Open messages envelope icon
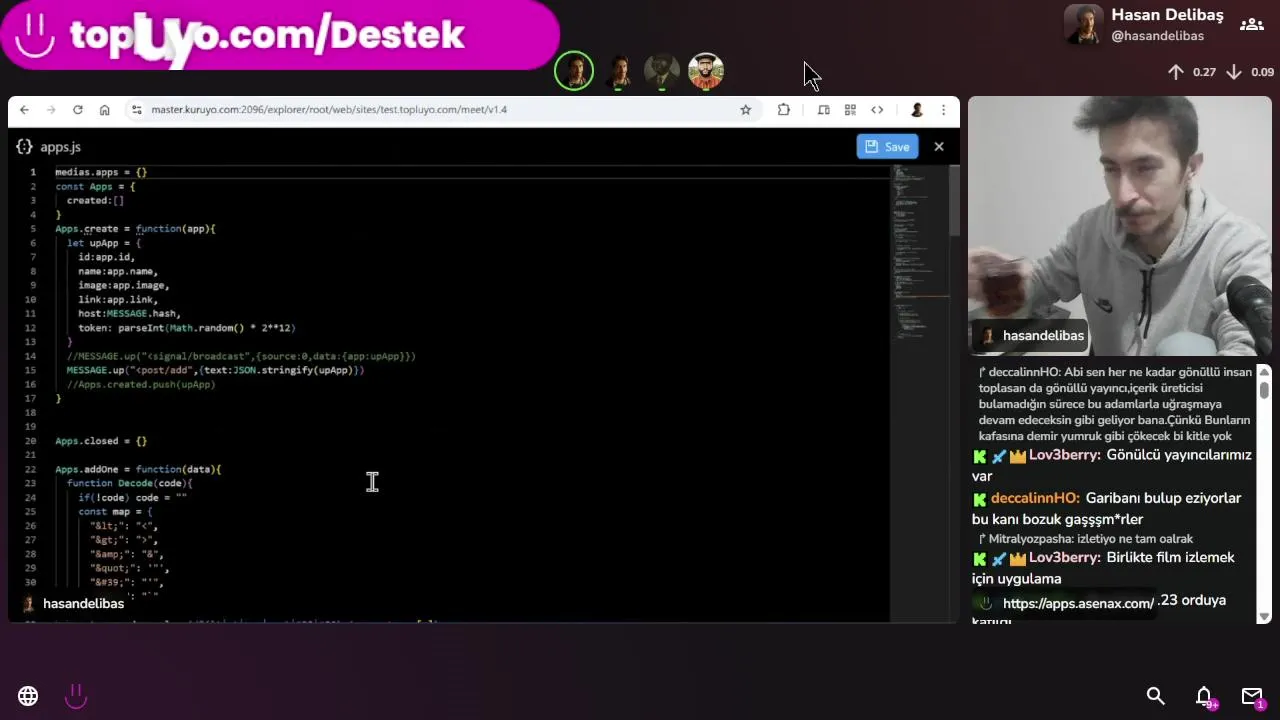1280x720 pixels. [1252, 696]
